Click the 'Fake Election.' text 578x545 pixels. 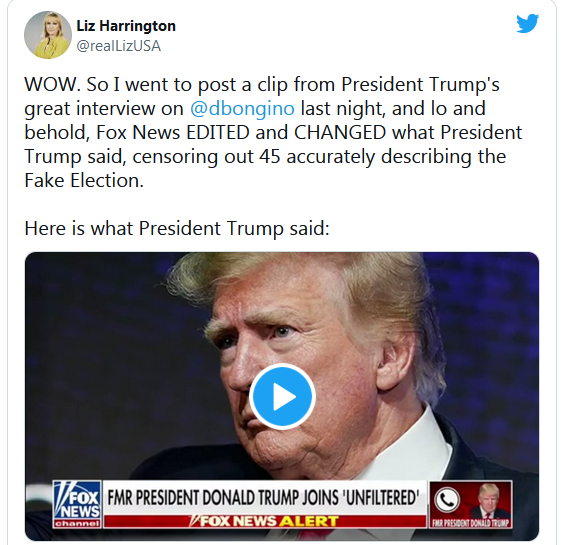[84, 180]
